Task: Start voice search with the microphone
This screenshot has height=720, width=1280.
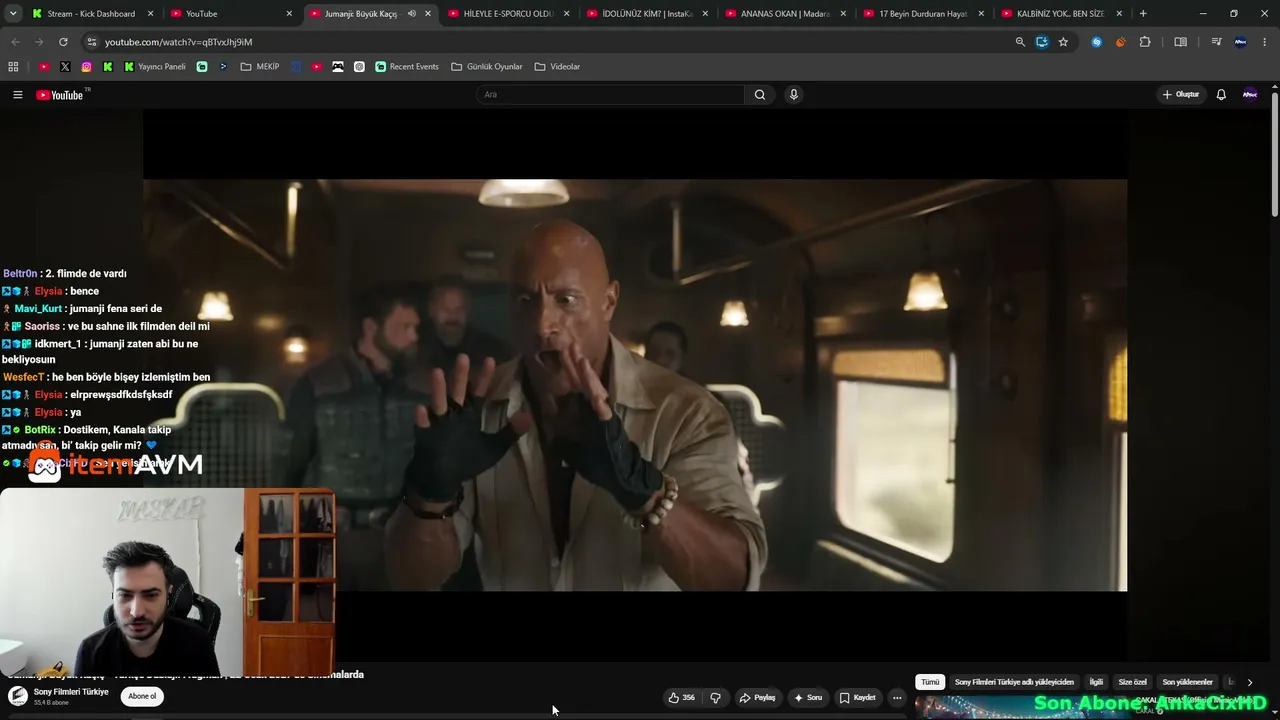Action: click(x=794, y=95)
